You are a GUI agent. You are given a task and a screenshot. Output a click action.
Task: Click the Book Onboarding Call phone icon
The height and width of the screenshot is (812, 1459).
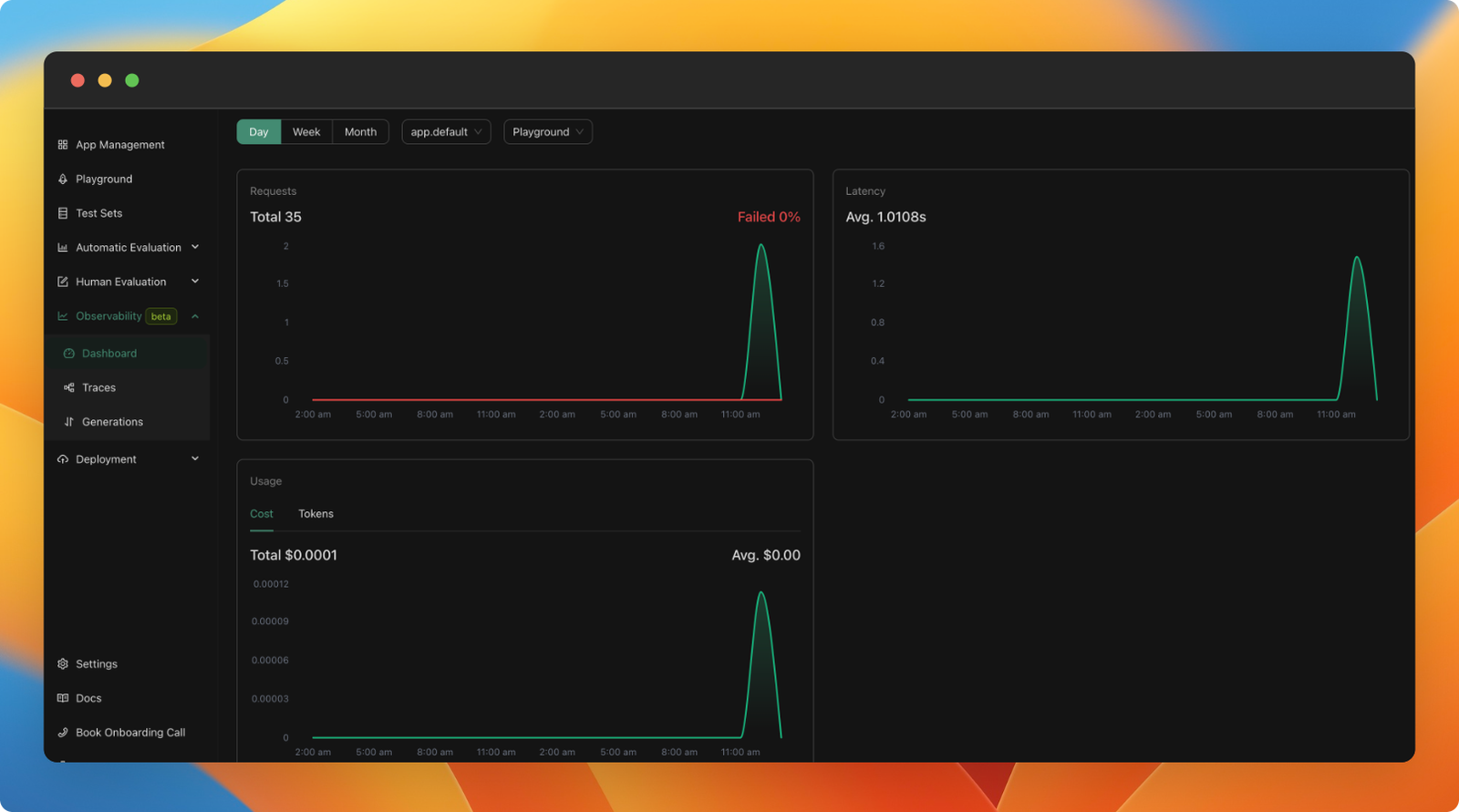tap(63, 733)
